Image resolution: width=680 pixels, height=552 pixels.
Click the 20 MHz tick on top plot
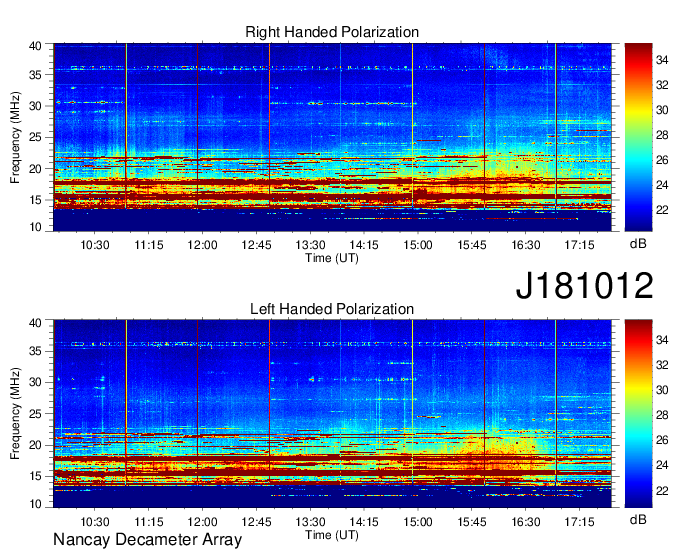(x=35, y=169)
